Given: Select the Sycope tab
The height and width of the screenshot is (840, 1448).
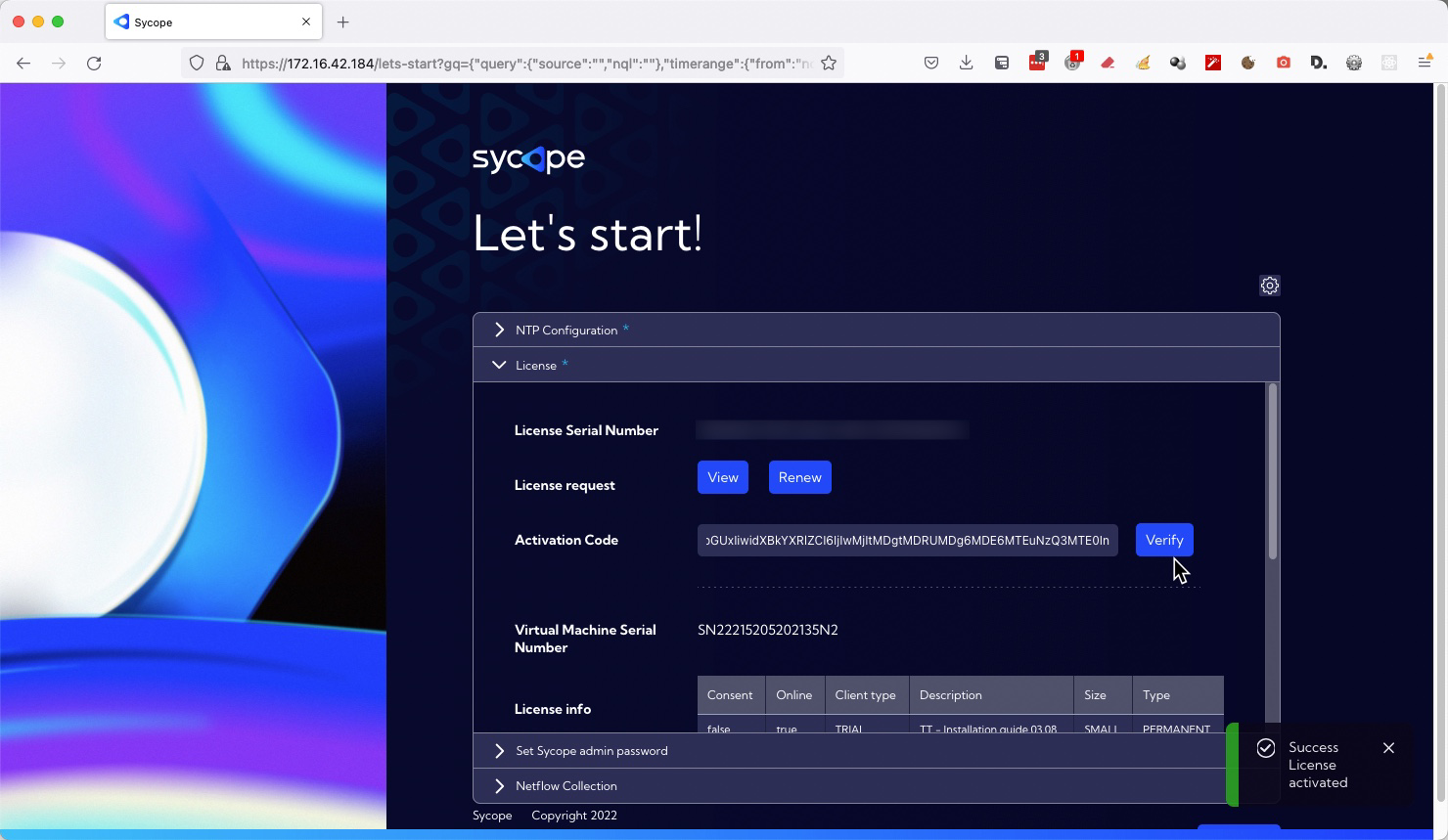Looking at the screenshot, I should coord(212,22).
